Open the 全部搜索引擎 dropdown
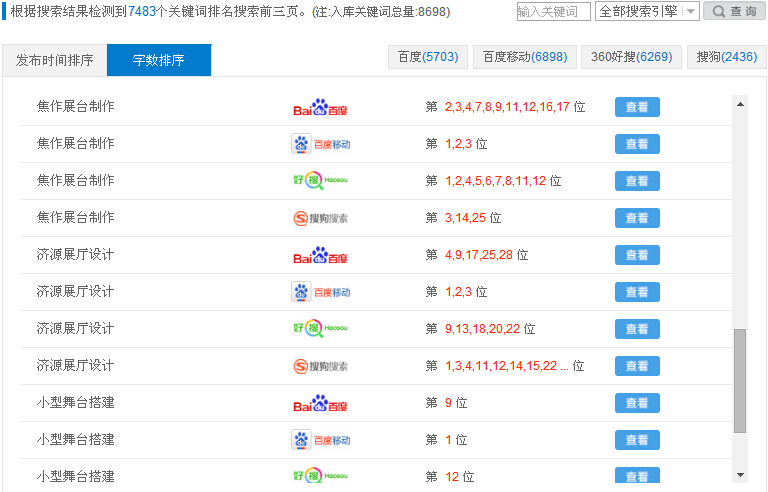This screenshot has width=768, height=492. pyautogui.click(x=647, y=11)
